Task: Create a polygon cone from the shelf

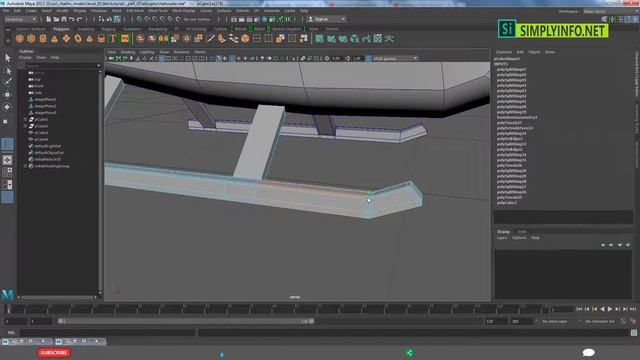Action: click(x=54, y=39)
